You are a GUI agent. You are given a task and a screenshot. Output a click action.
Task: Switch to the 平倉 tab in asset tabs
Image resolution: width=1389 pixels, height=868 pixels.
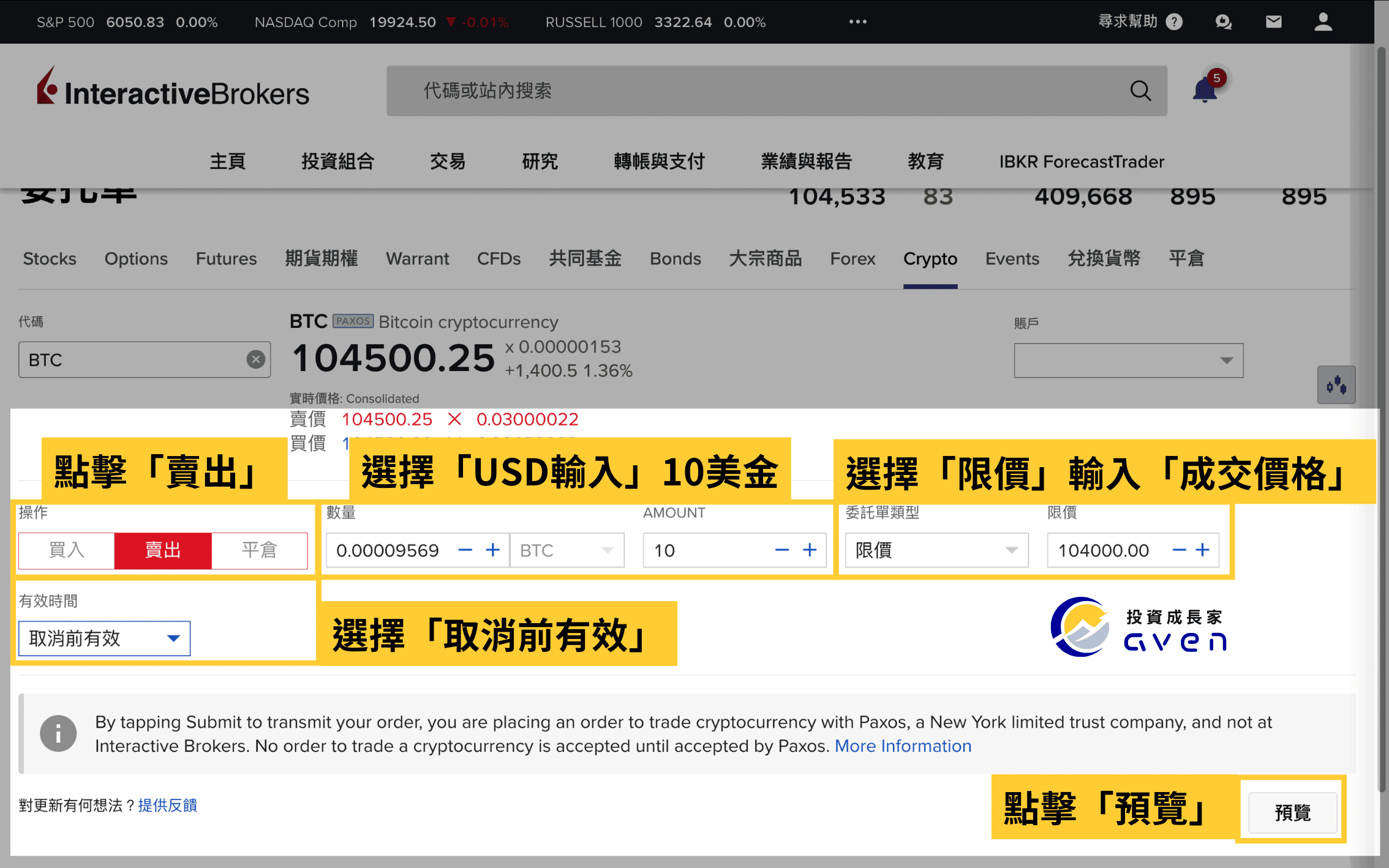point(1187,258)
